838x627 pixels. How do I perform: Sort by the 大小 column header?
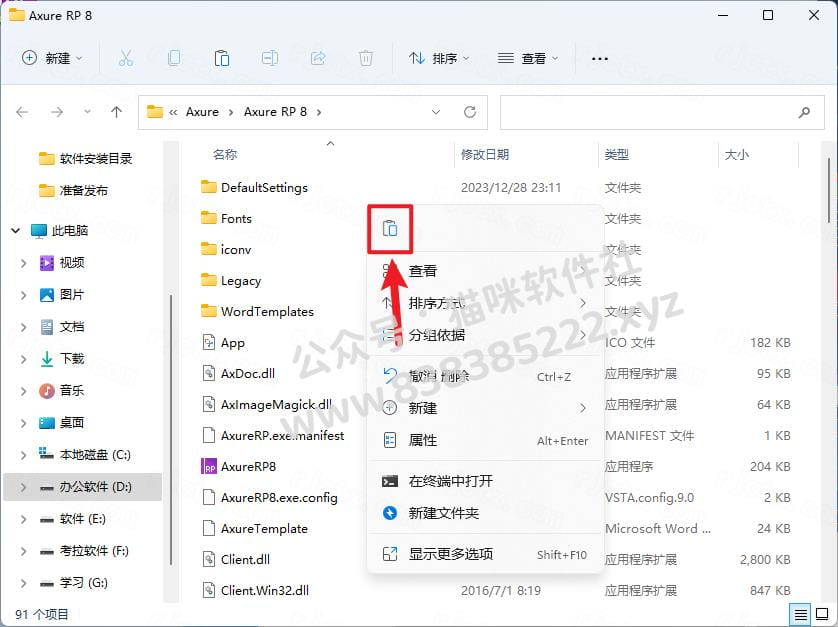pyautogui.click(x=736, y=154)
